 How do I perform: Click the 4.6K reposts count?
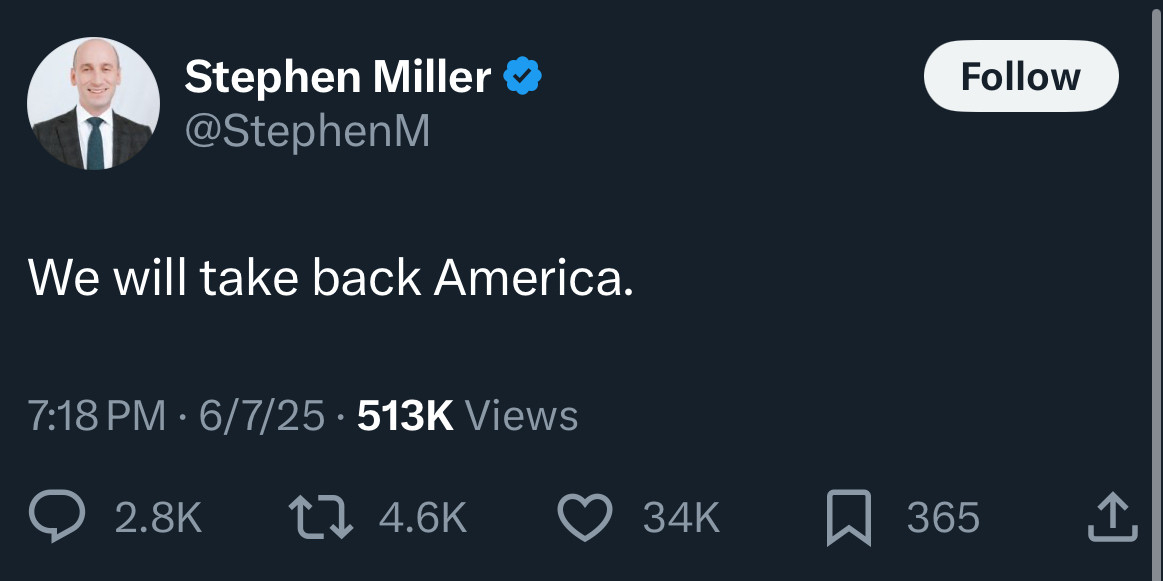pyautogui.click(x=423, y=518)
